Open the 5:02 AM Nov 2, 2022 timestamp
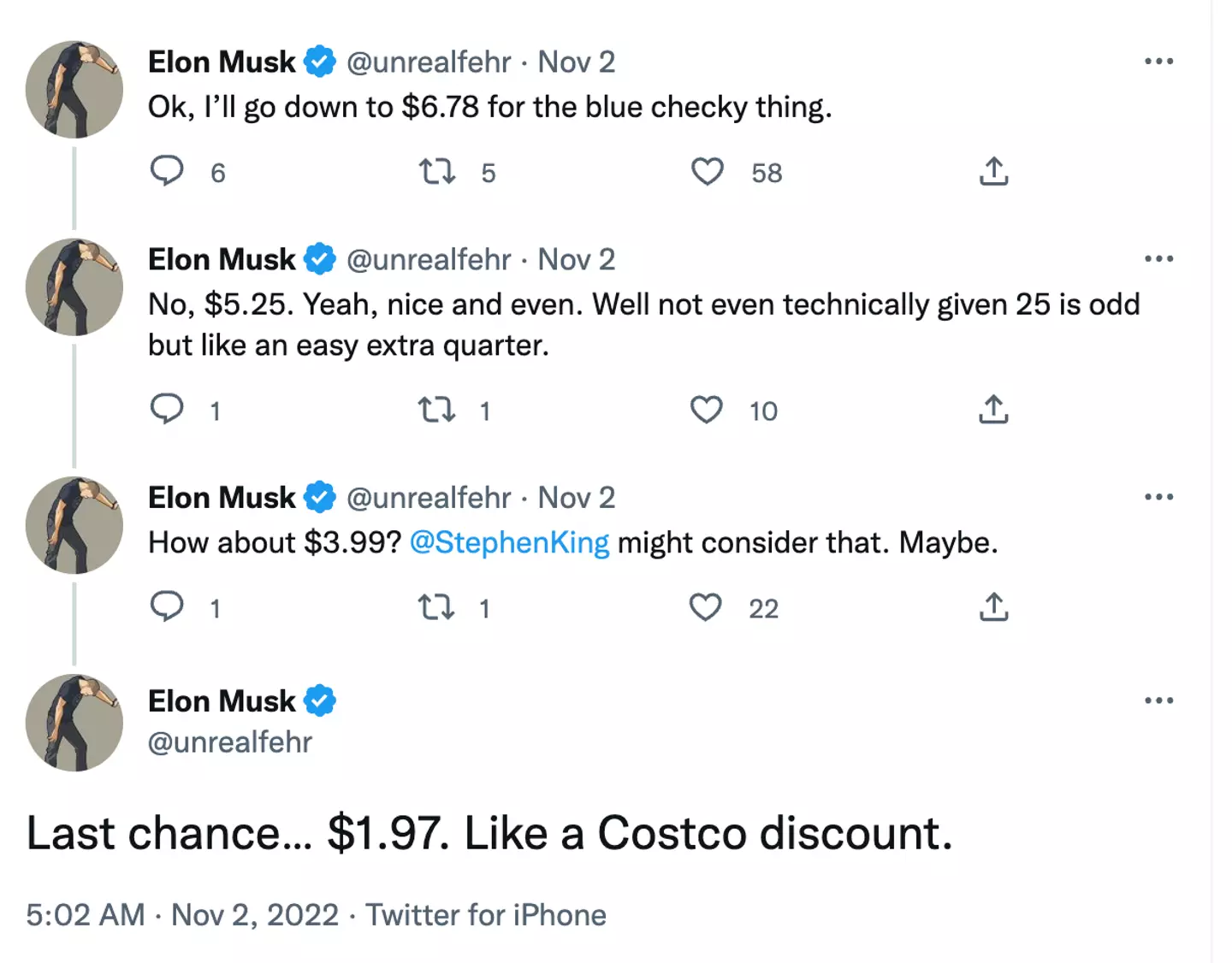The height and width of the screenshot is (963, 1232). (182, 915)
